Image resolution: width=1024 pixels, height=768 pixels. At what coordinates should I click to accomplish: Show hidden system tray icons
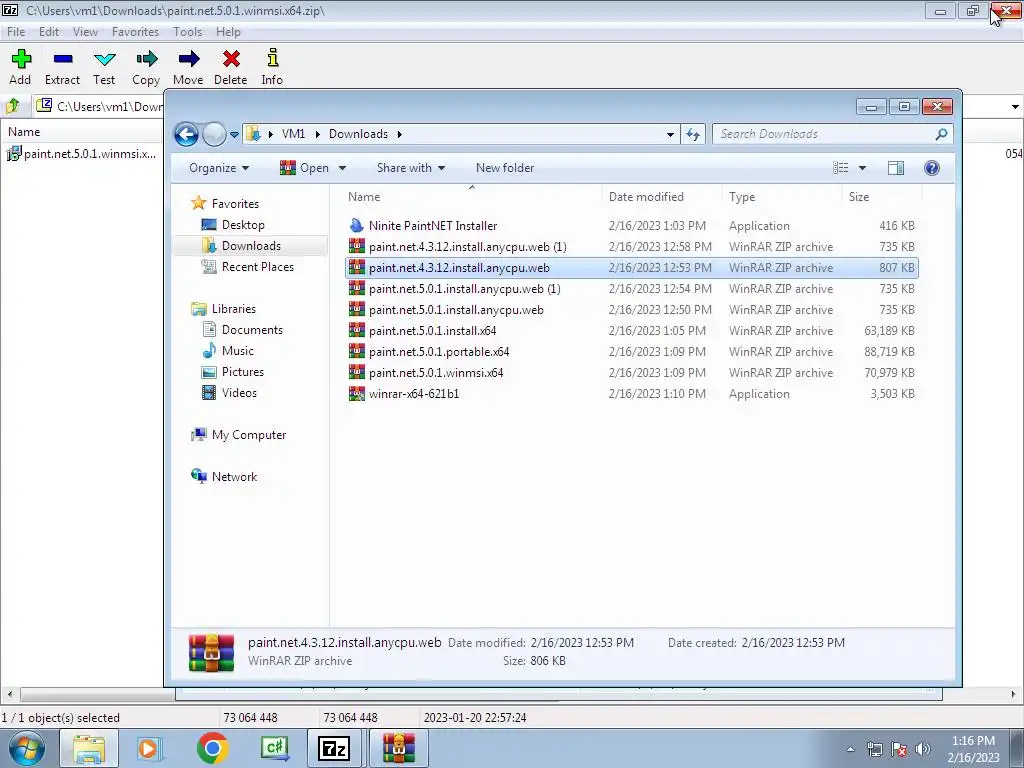coord(850,749)
